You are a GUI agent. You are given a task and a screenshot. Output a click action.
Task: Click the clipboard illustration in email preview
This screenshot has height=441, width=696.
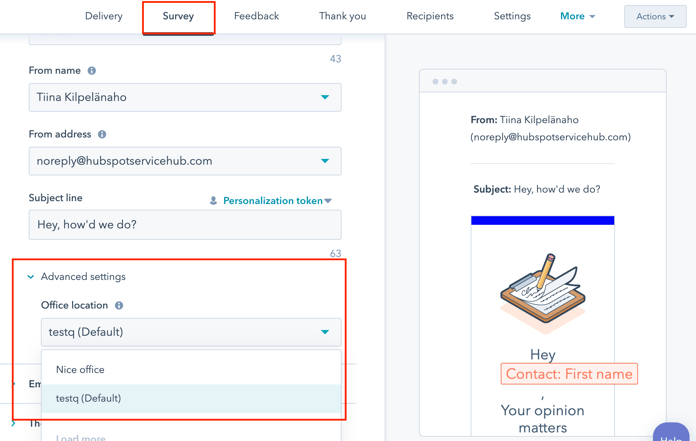tap(542, 293)
